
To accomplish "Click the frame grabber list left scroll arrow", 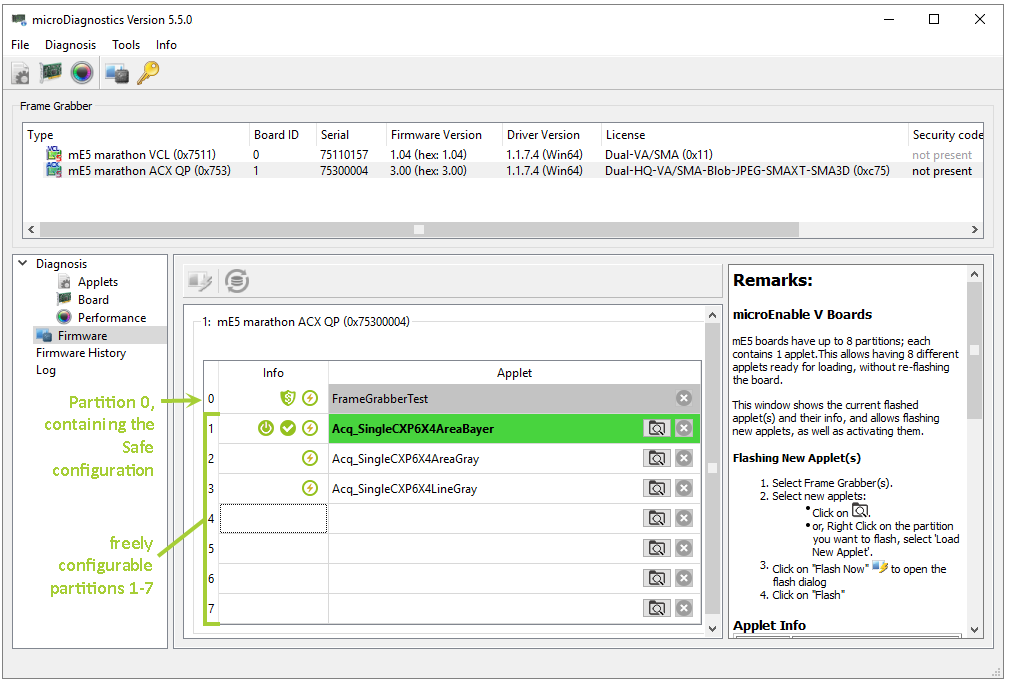I will (x=31, y=229).
